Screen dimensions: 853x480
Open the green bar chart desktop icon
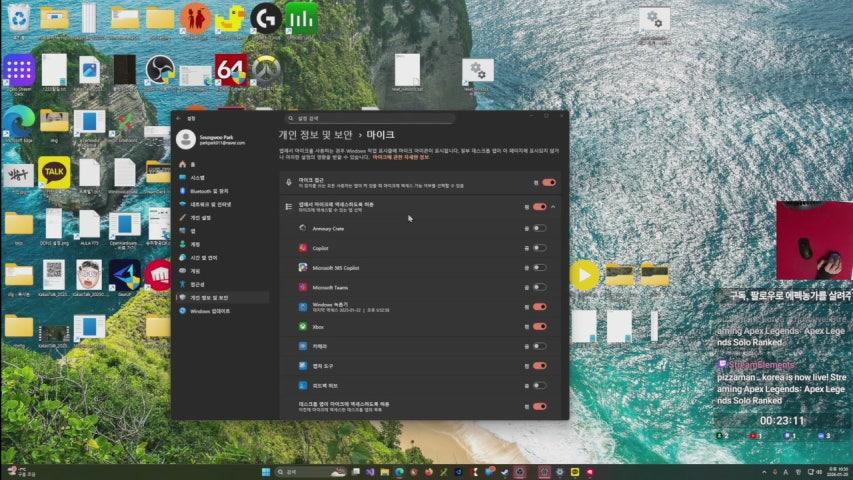click(301, 19)
